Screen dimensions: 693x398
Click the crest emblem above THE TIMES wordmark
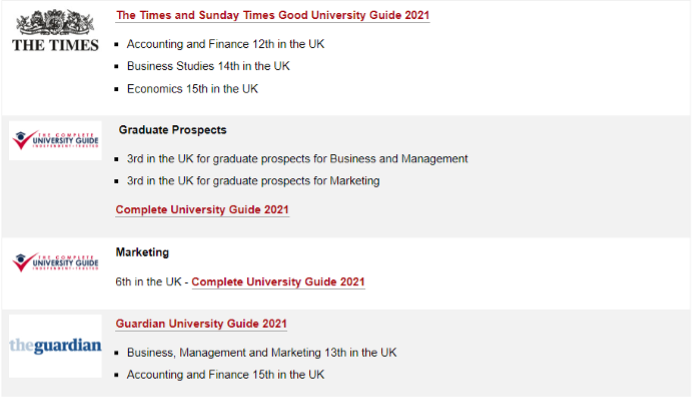(55, 22)
